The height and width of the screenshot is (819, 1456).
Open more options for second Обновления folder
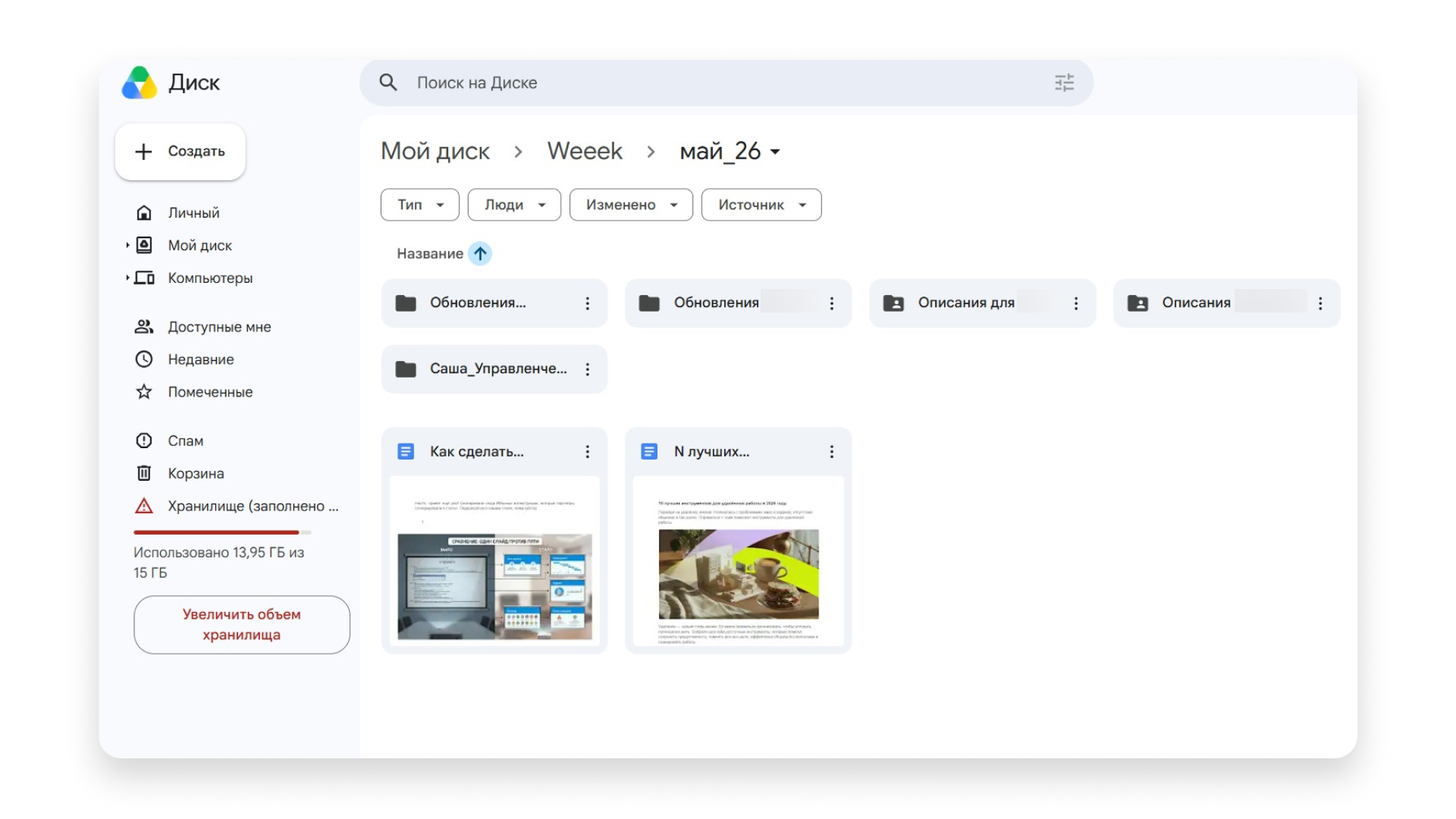(x=832, y=303)
